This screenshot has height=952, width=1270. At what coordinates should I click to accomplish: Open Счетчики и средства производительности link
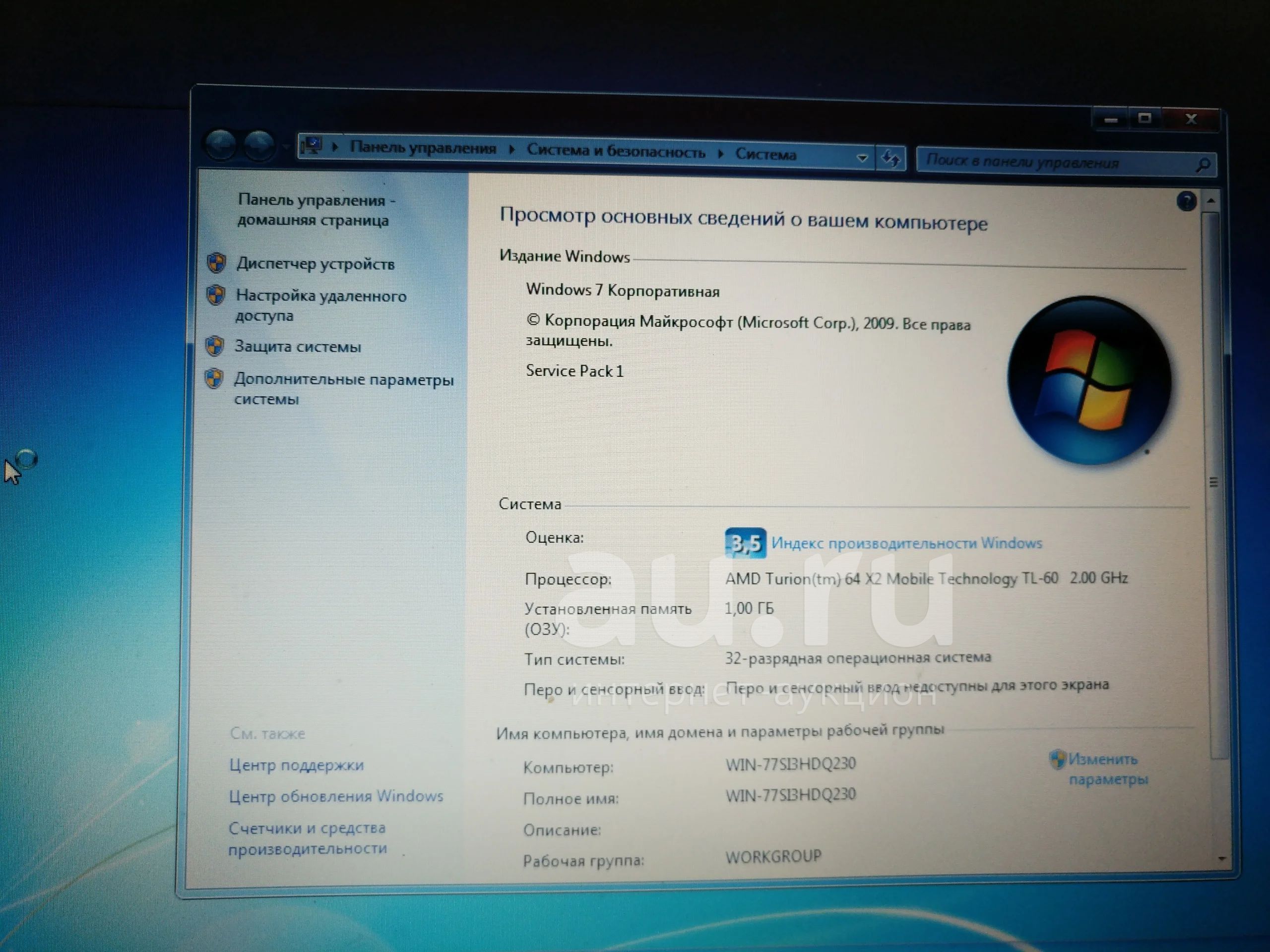(308, 838)
